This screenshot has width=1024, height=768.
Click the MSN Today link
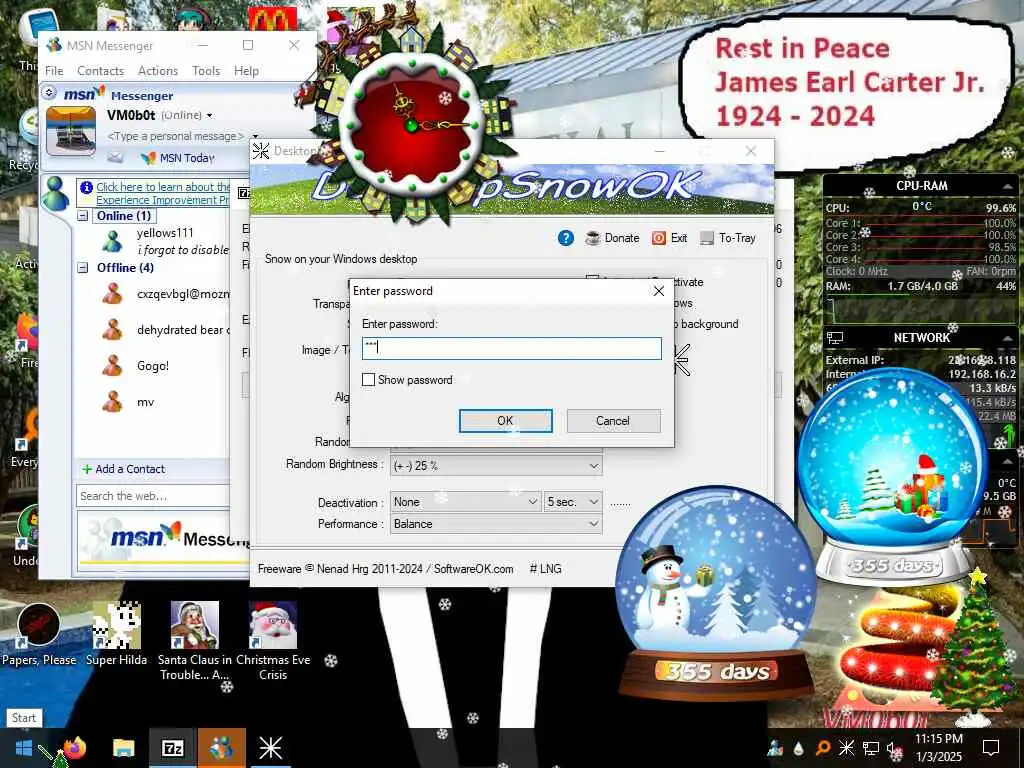click(187, 158)
